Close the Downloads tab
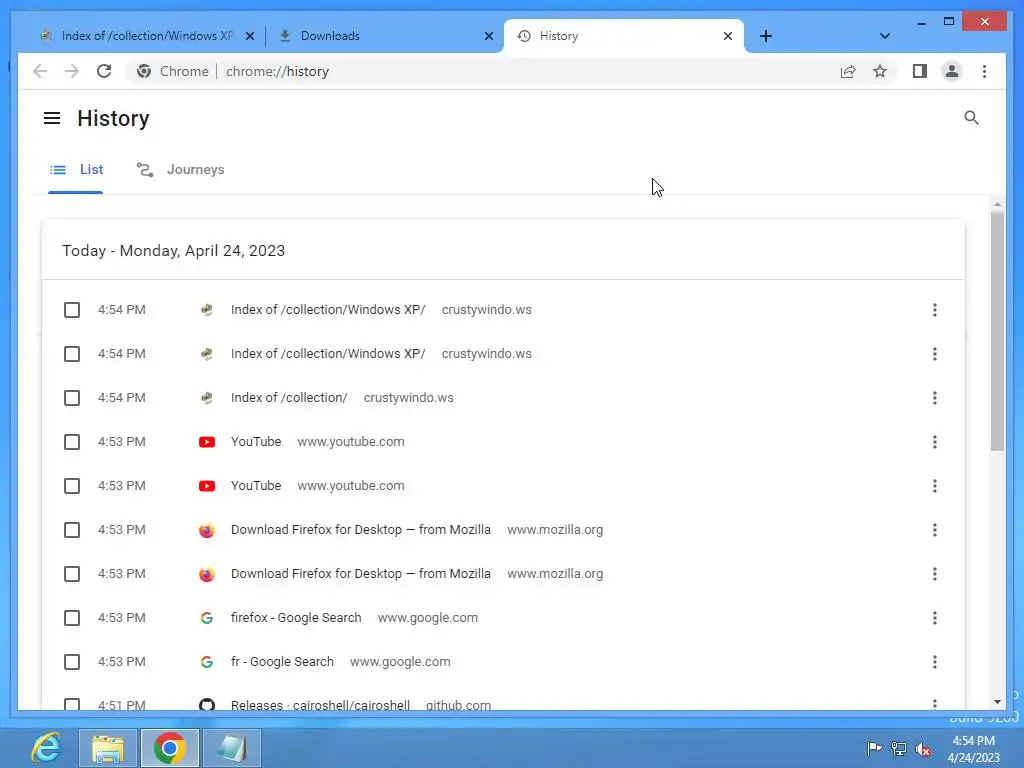The image size is (1024, 768). 488,36
